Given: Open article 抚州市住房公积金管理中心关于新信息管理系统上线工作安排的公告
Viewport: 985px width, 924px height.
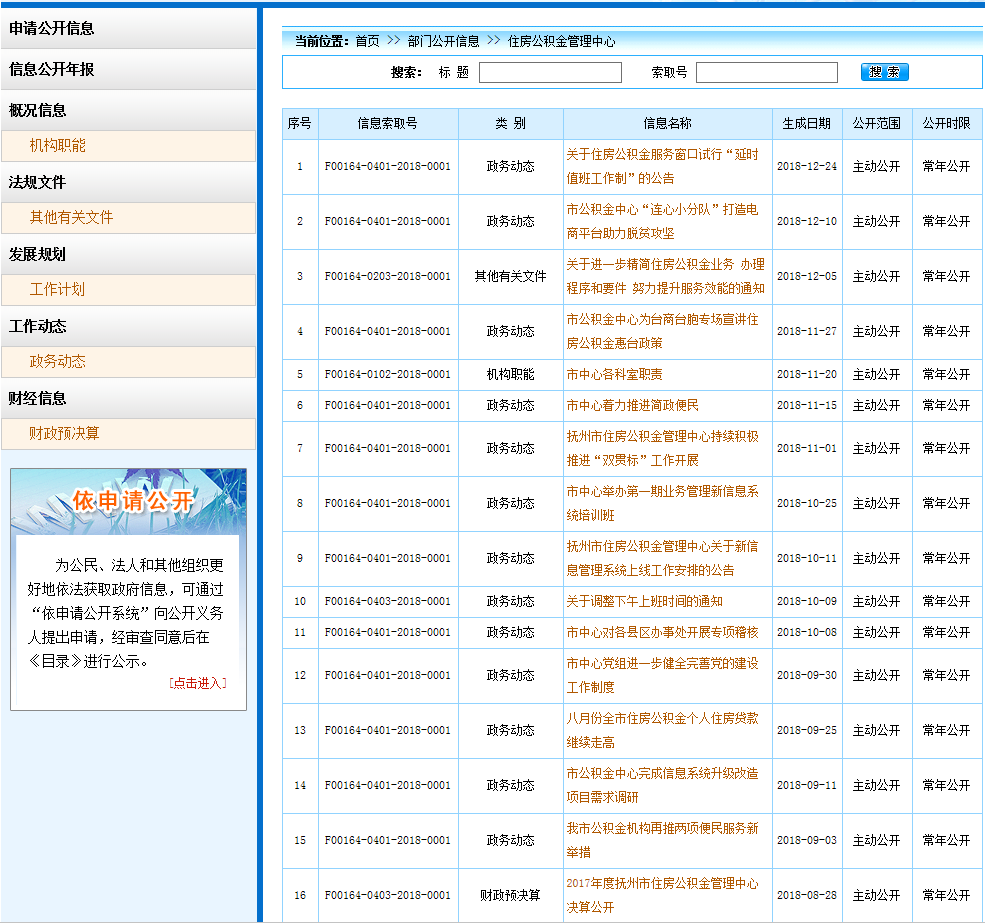Looking at the screenshot, I should pos(662,558).
